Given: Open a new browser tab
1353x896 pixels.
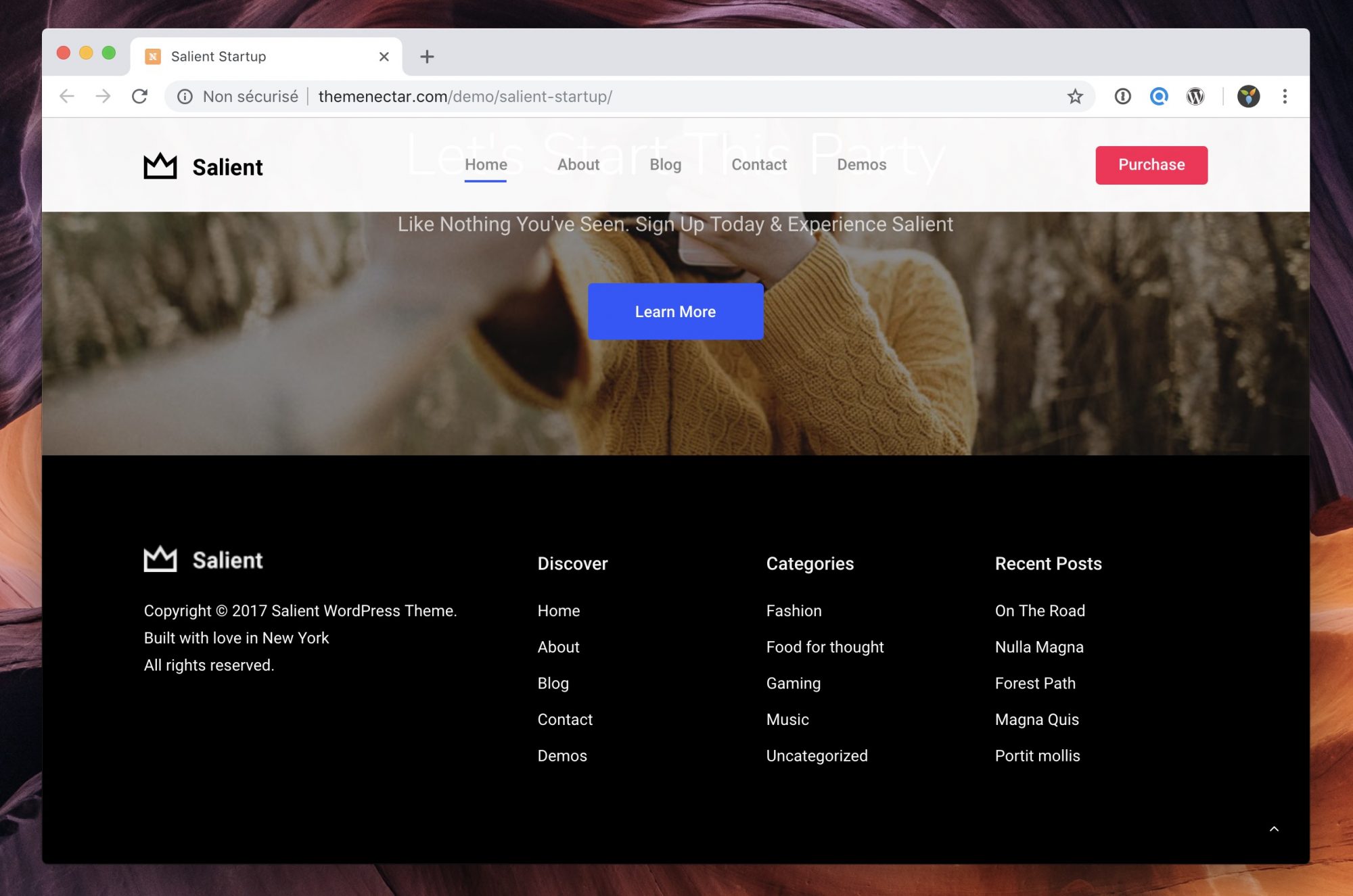Looking at the screenshot, I should point(427,57).
